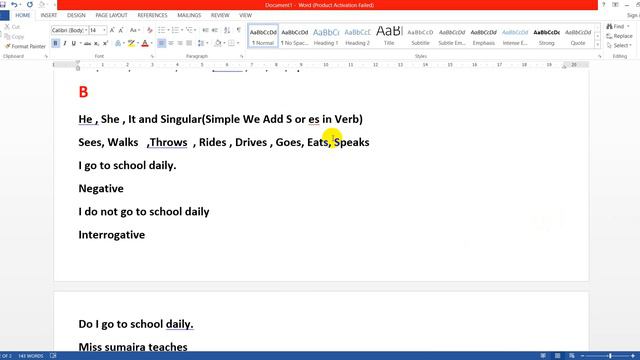Open the font name combo box
Screen dimensions: 640x360
pos(69,30)
